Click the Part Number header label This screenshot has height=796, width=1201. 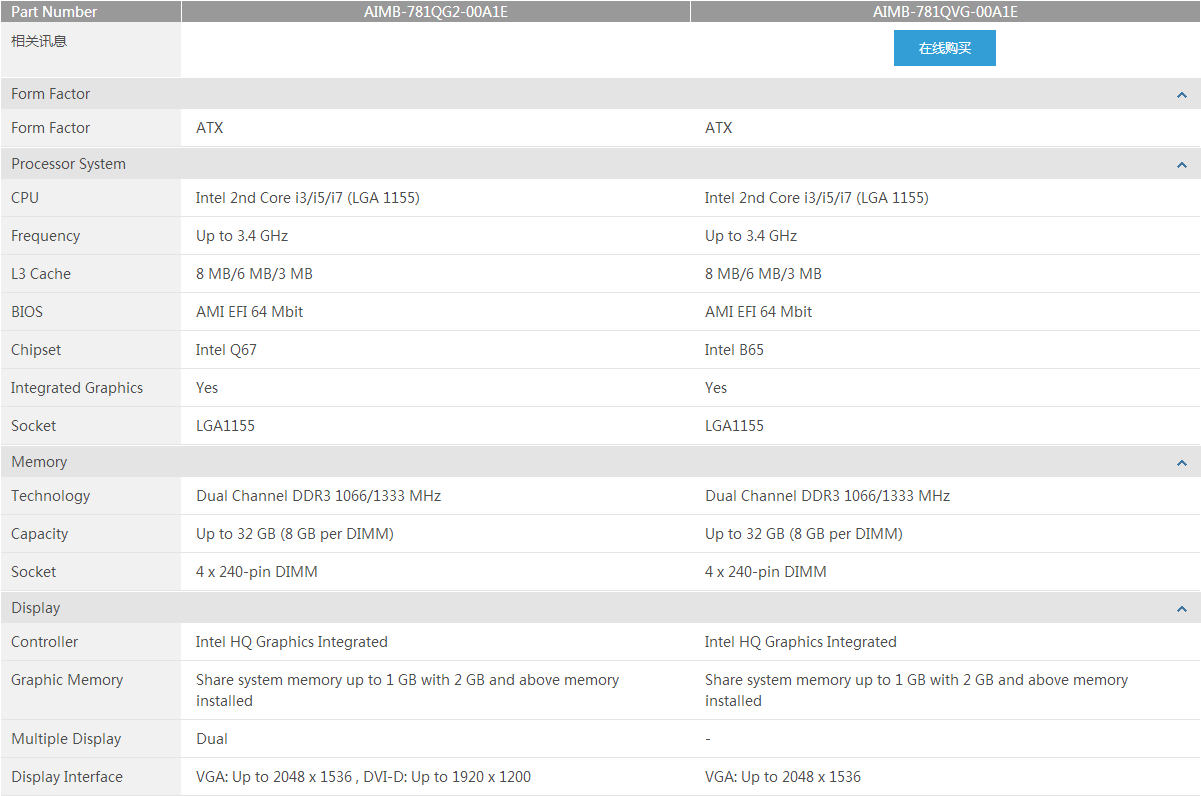coord(54,12)
